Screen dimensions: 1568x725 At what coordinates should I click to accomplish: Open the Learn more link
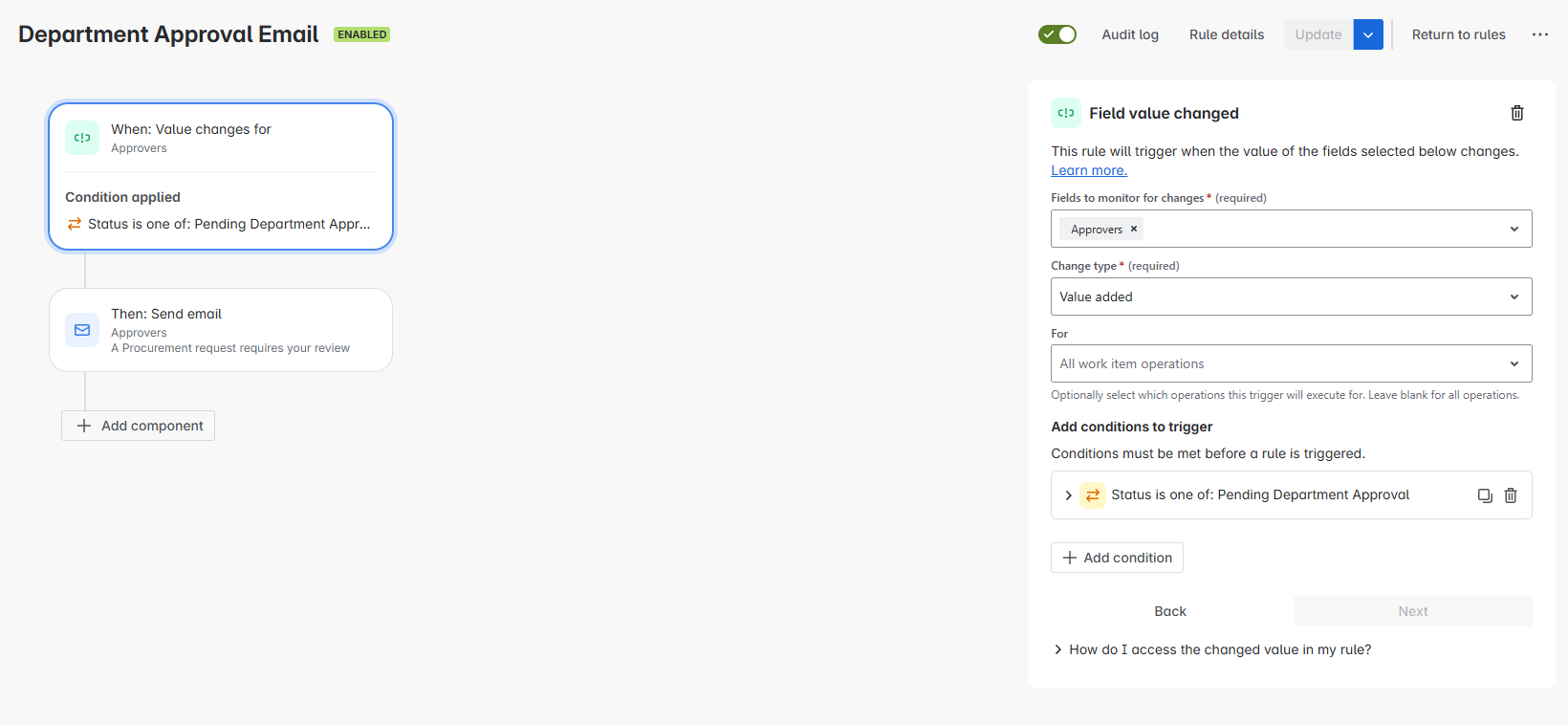tap(1088, 170)
